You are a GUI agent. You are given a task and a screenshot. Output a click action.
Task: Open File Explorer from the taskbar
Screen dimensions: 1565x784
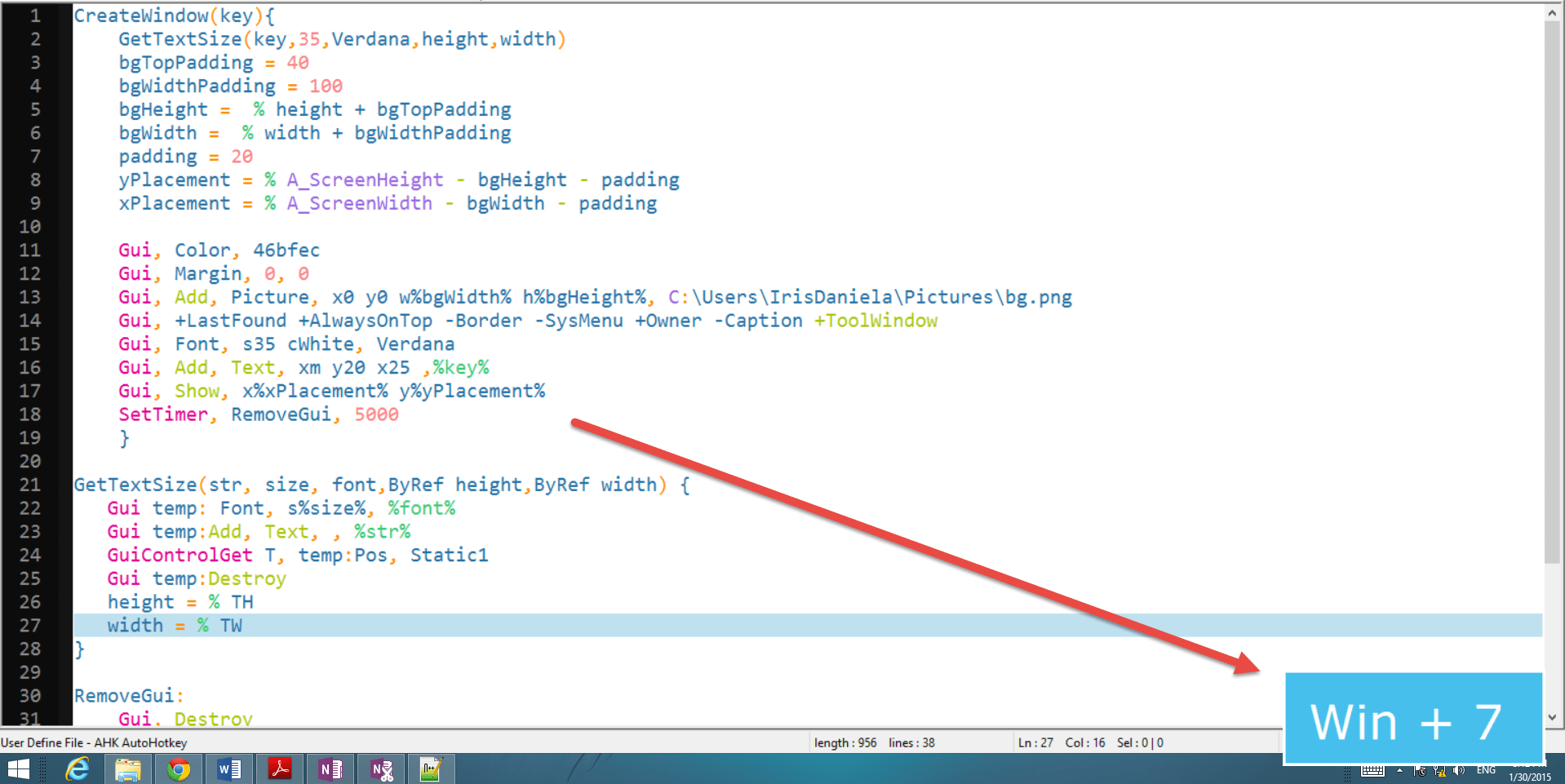coord(128,768)
